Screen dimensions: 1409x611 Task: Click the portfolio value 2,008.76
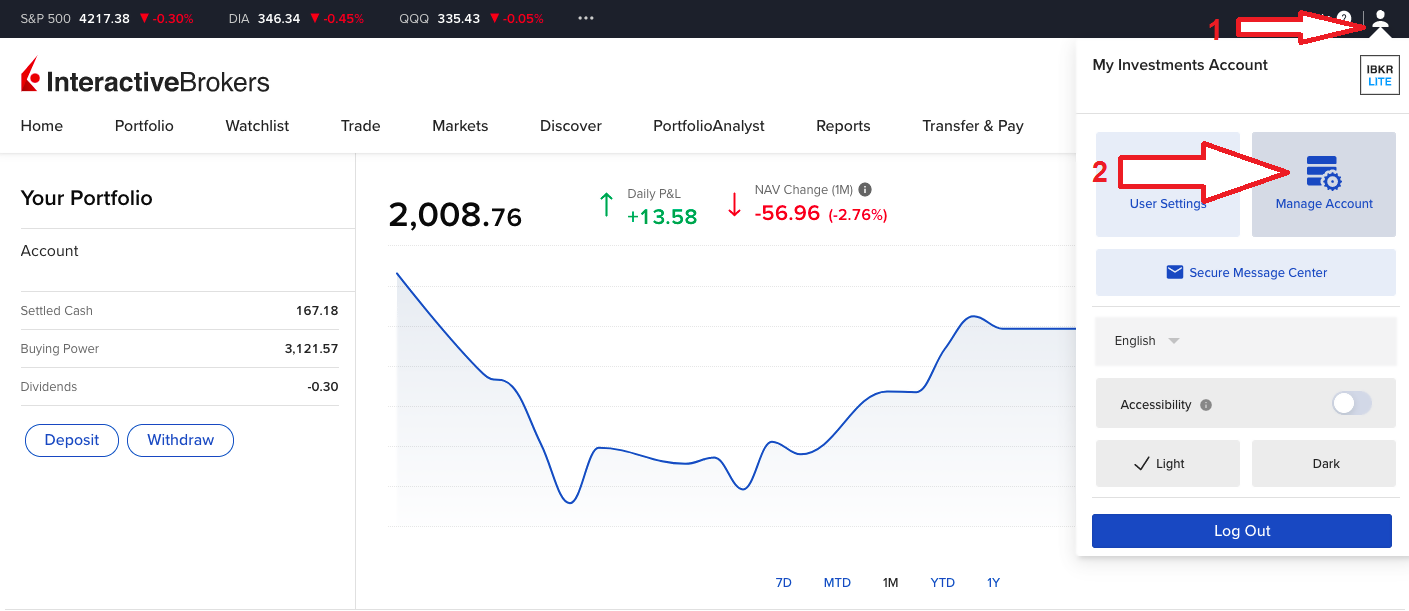click(x=455, y=215)
